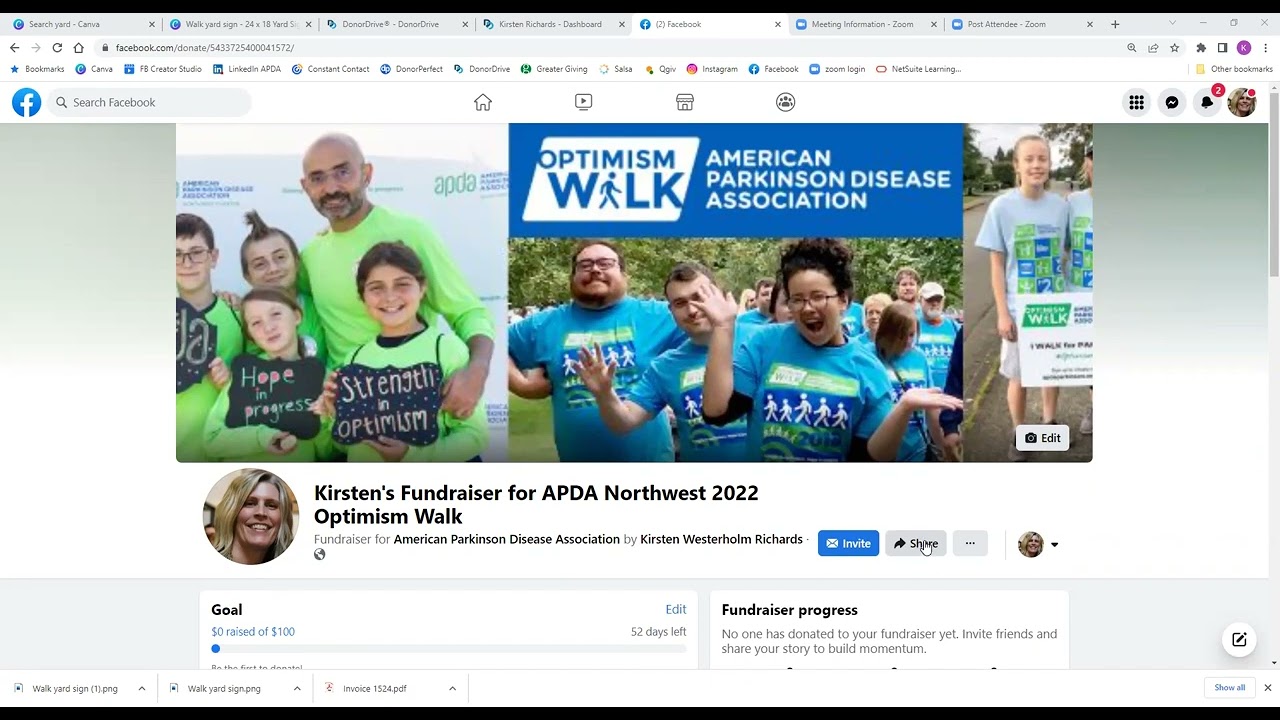This screenshot has height=720, width=1280.
Task: Switch to the Walk yard sign Canva tab
Action: pos(242,24)
